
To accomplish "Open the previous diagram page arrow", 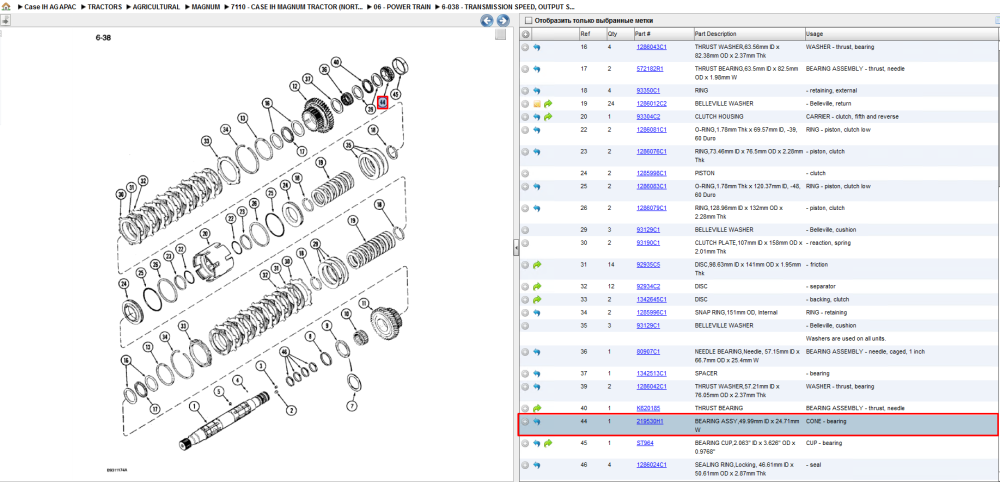I will click(x=487, y=20).
